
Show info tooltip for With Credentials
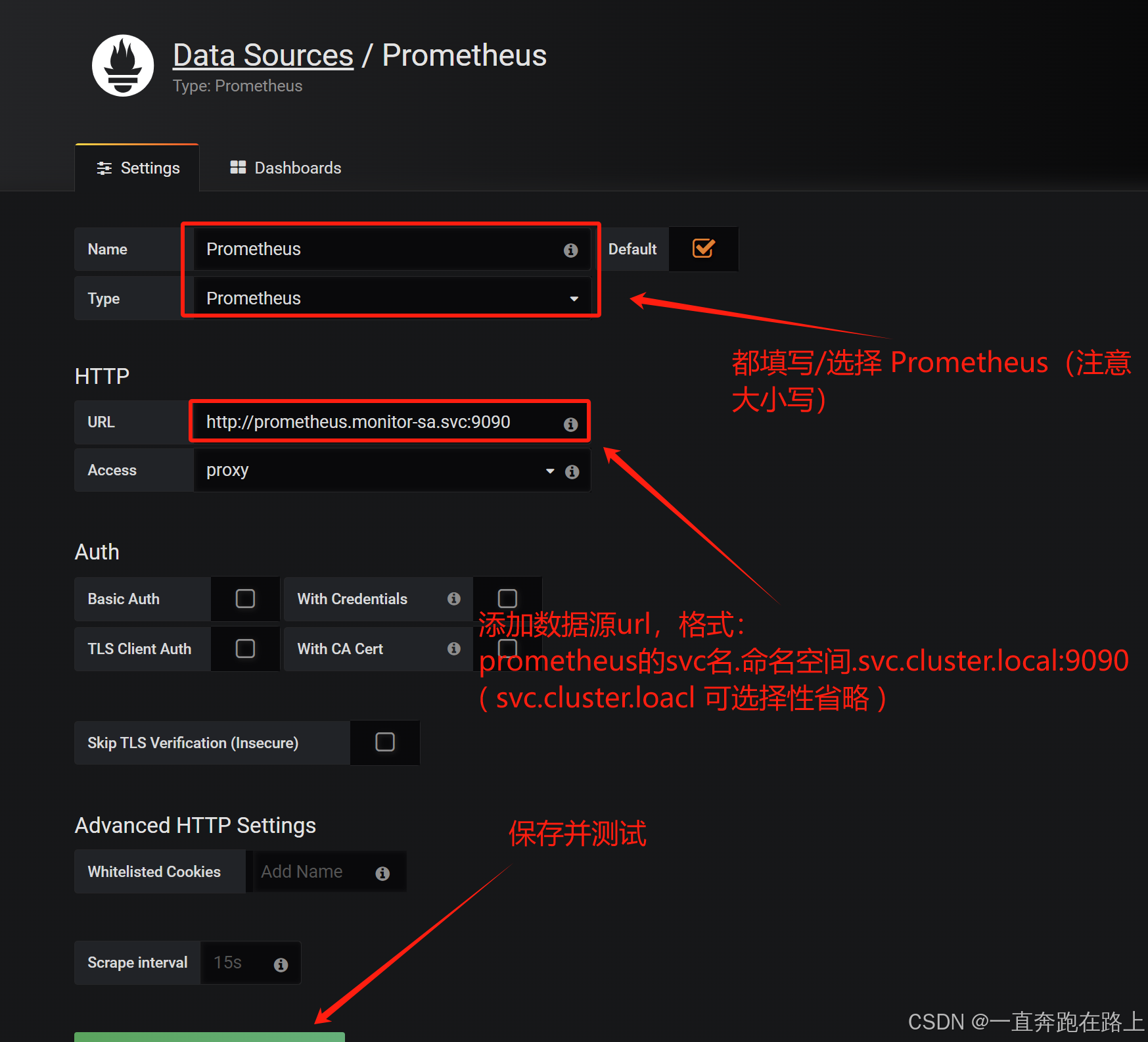click(453, 598)
